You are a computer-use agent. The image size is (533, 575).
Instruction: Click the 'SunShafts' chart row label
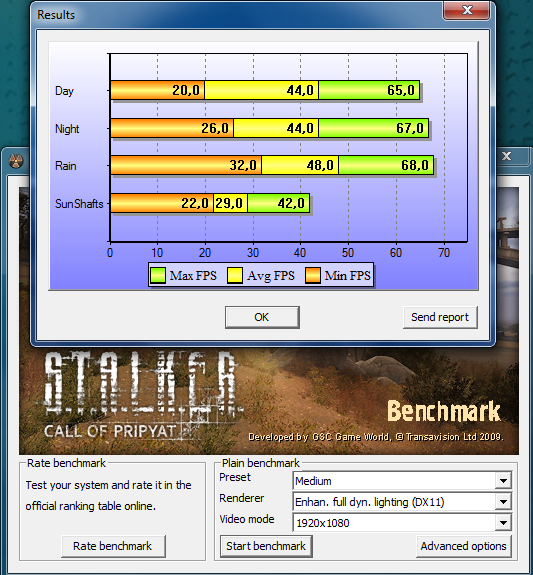click(x=79, y=204)
